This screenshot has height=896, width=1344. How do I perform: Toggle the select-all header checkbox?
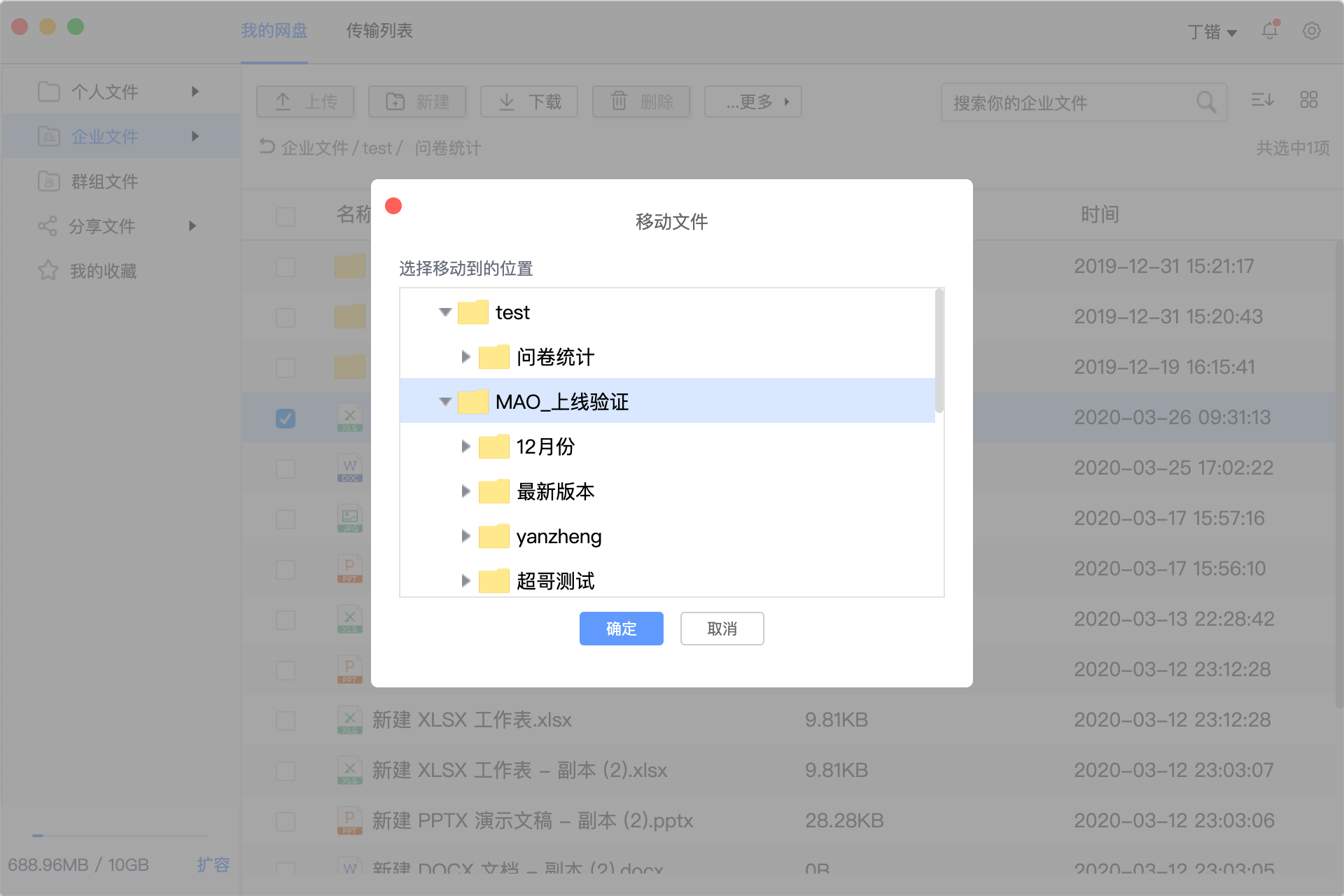point(286,216)
